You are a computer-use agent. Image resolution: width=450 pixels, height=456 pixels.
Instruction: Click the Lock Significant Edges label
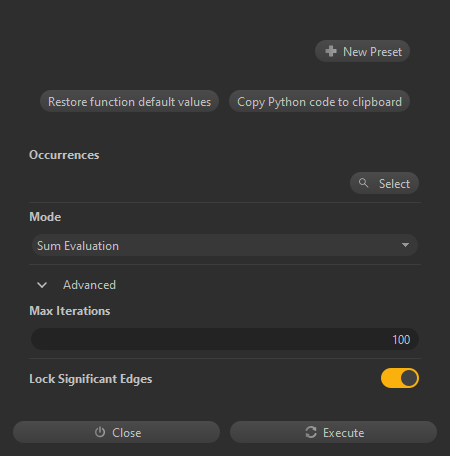[x=91, y=379]
